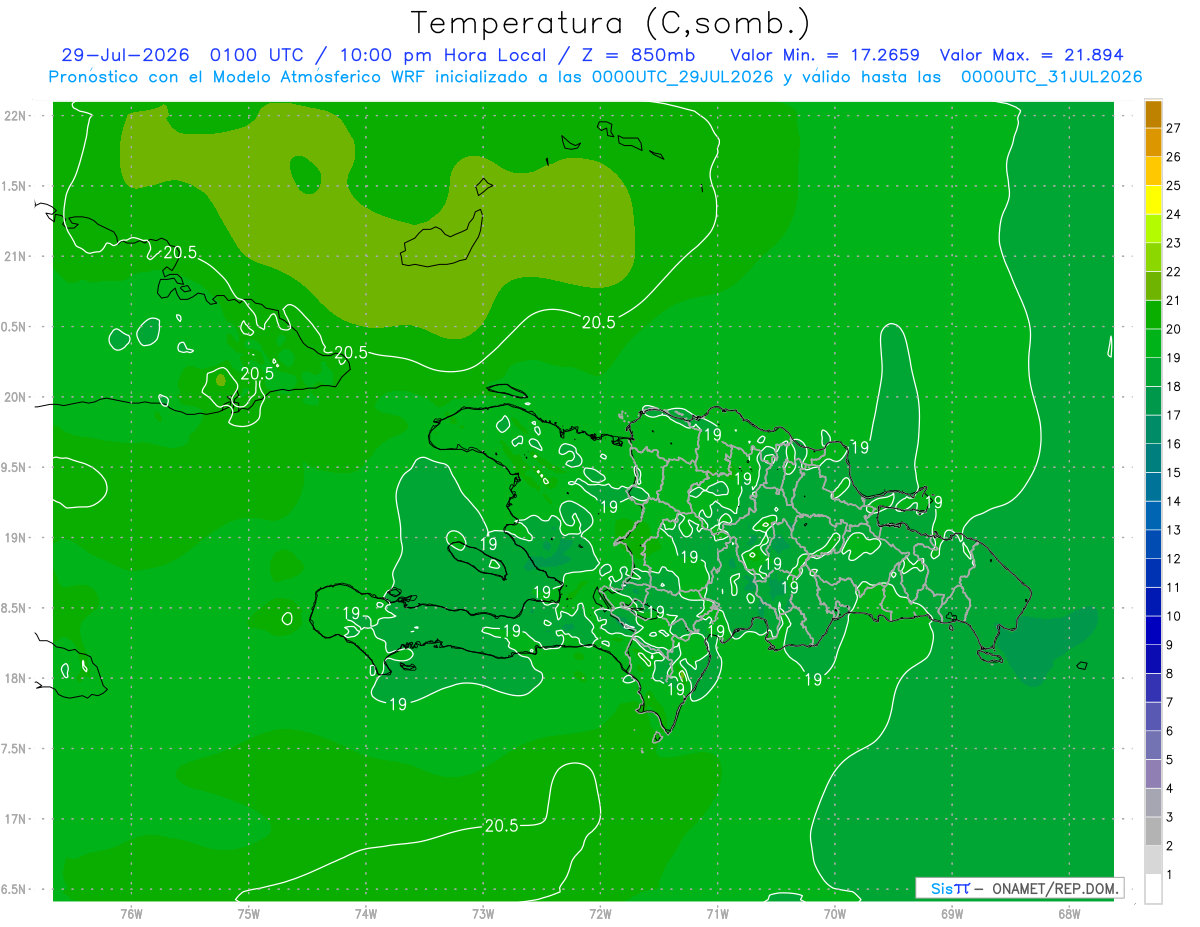1200x927 pixels.
Task: Click the "68W" longitude label
Action: (1069, 914)
